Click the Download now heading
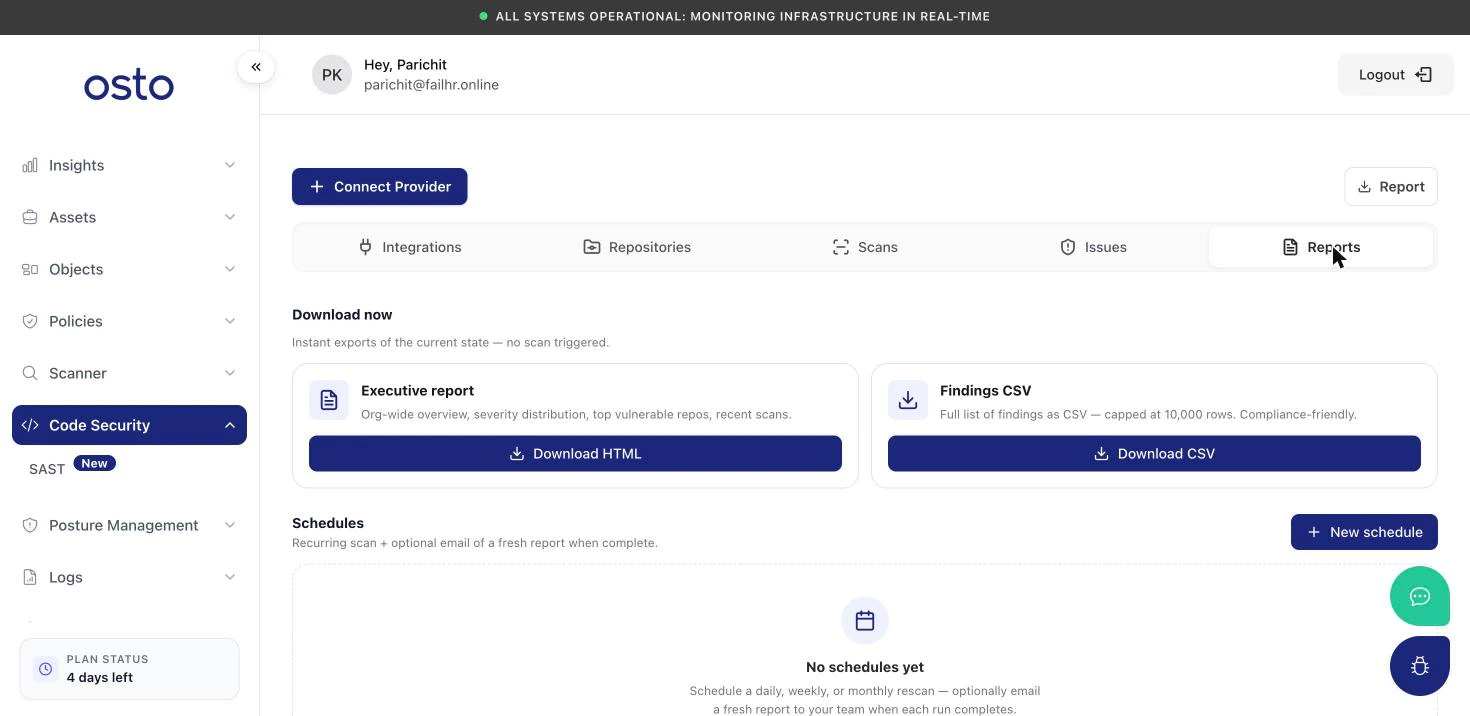 (x=342, y=315)
